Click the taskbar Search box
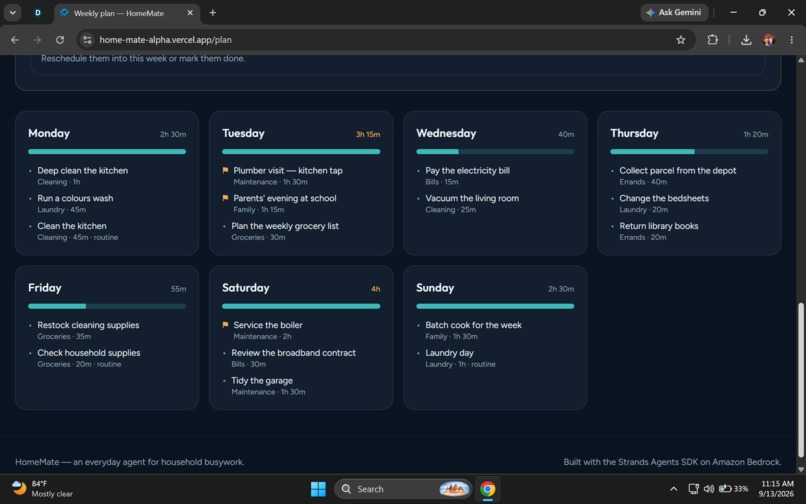 [403, 489]
